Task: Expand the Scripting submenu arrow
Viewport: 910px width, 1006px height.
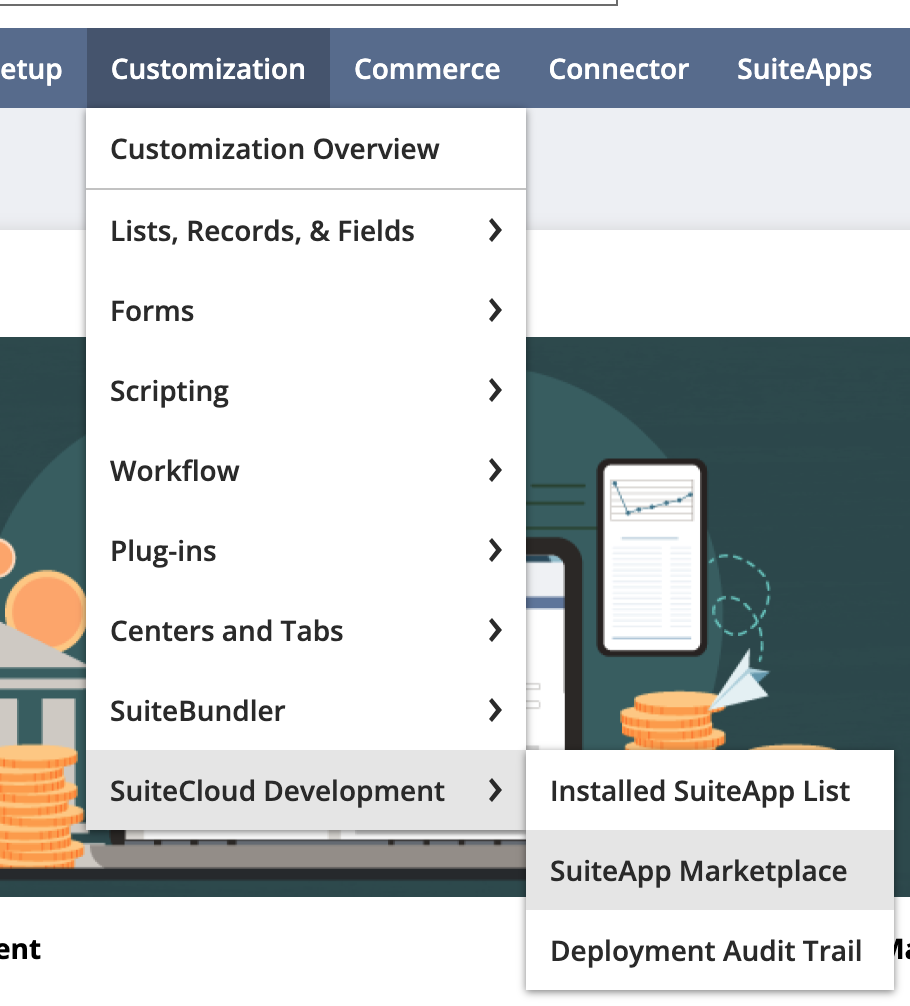Action: (495, 390)
